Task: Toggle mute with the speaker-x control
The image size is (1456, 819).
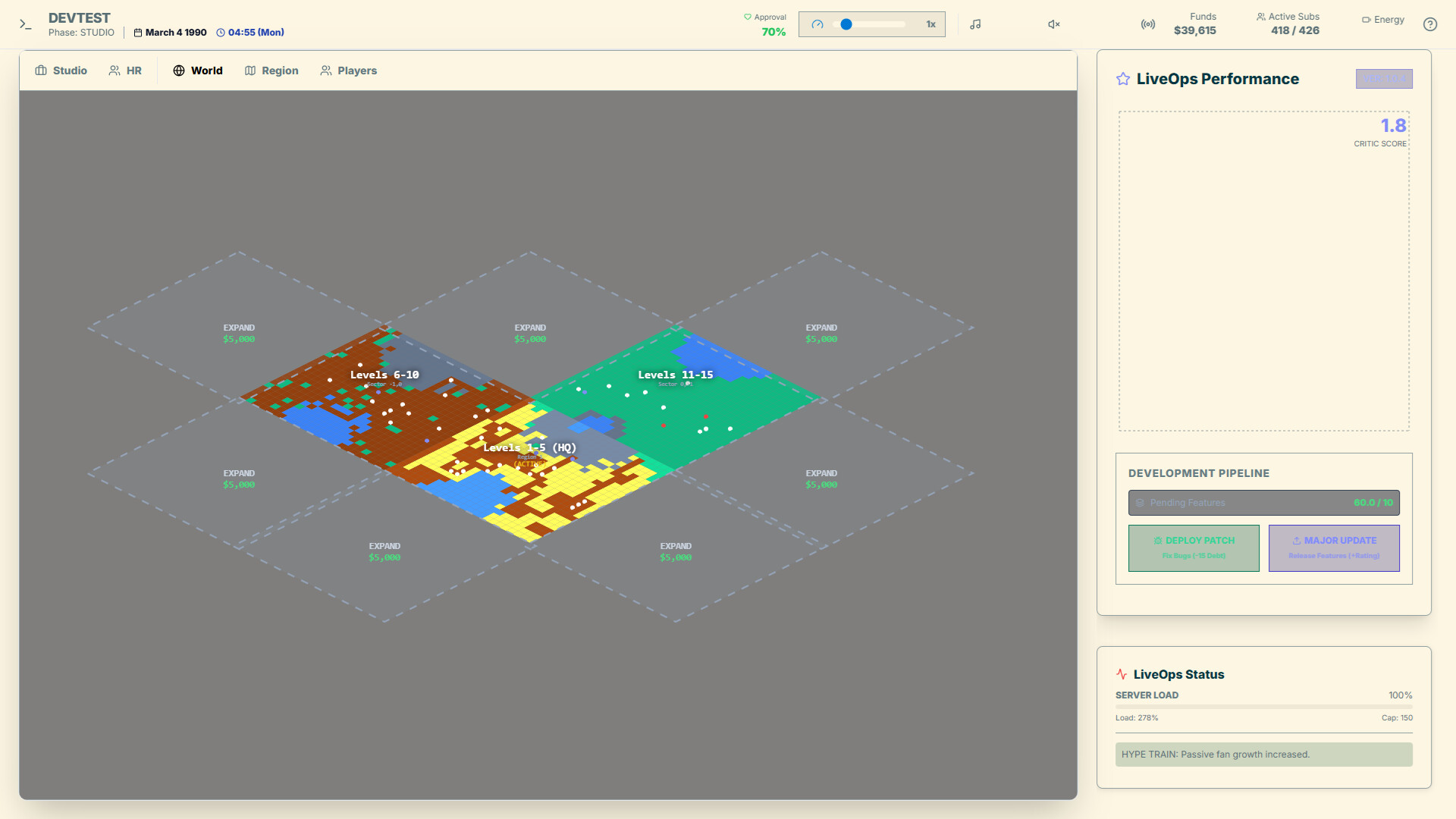Action: 1052,24
